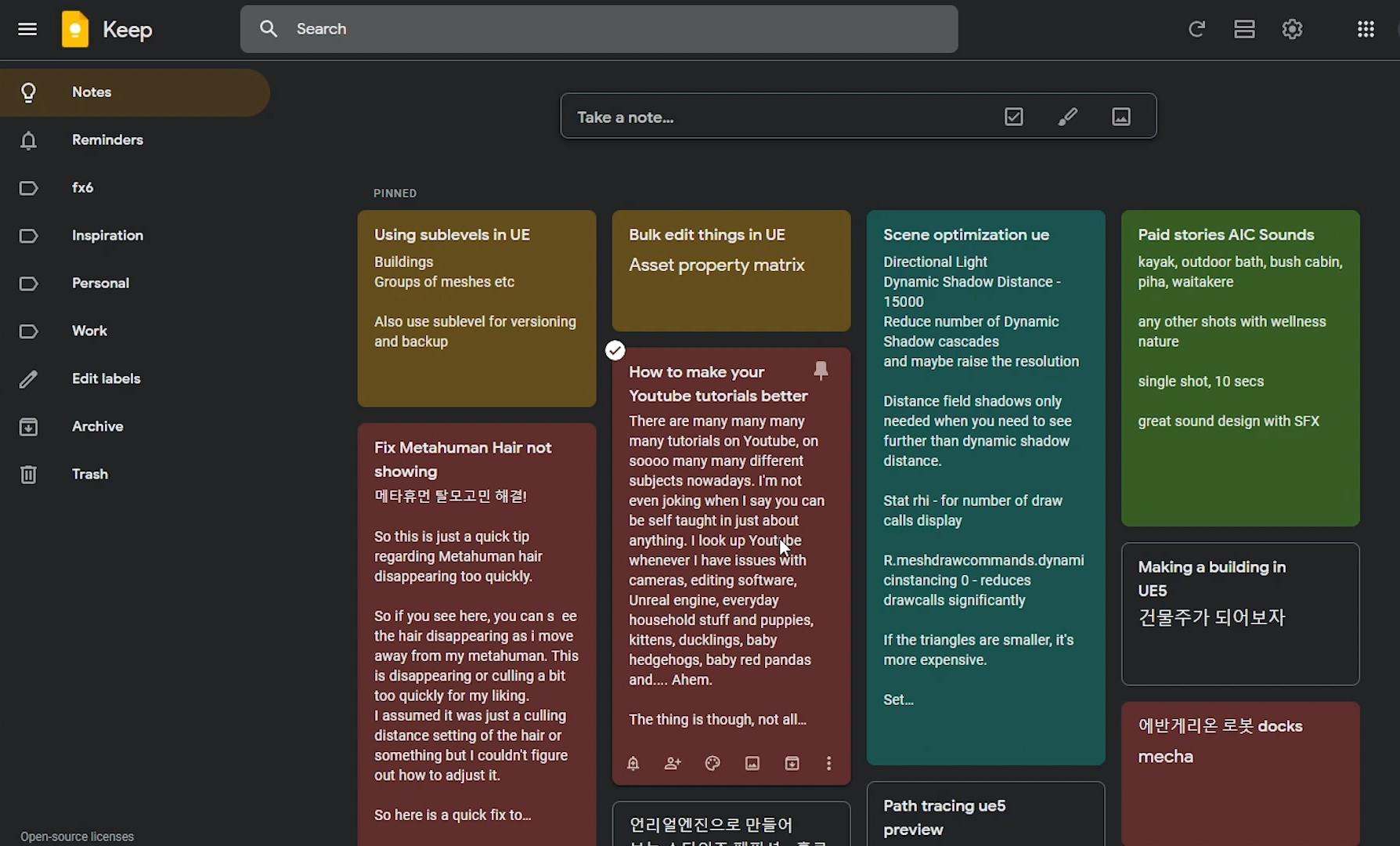Image resolution: width=1400 pixels, height=846 pixels.
Task: Click the pencil icon beside Edit labels
Action: pyautogui.click(x=28, y=379)
